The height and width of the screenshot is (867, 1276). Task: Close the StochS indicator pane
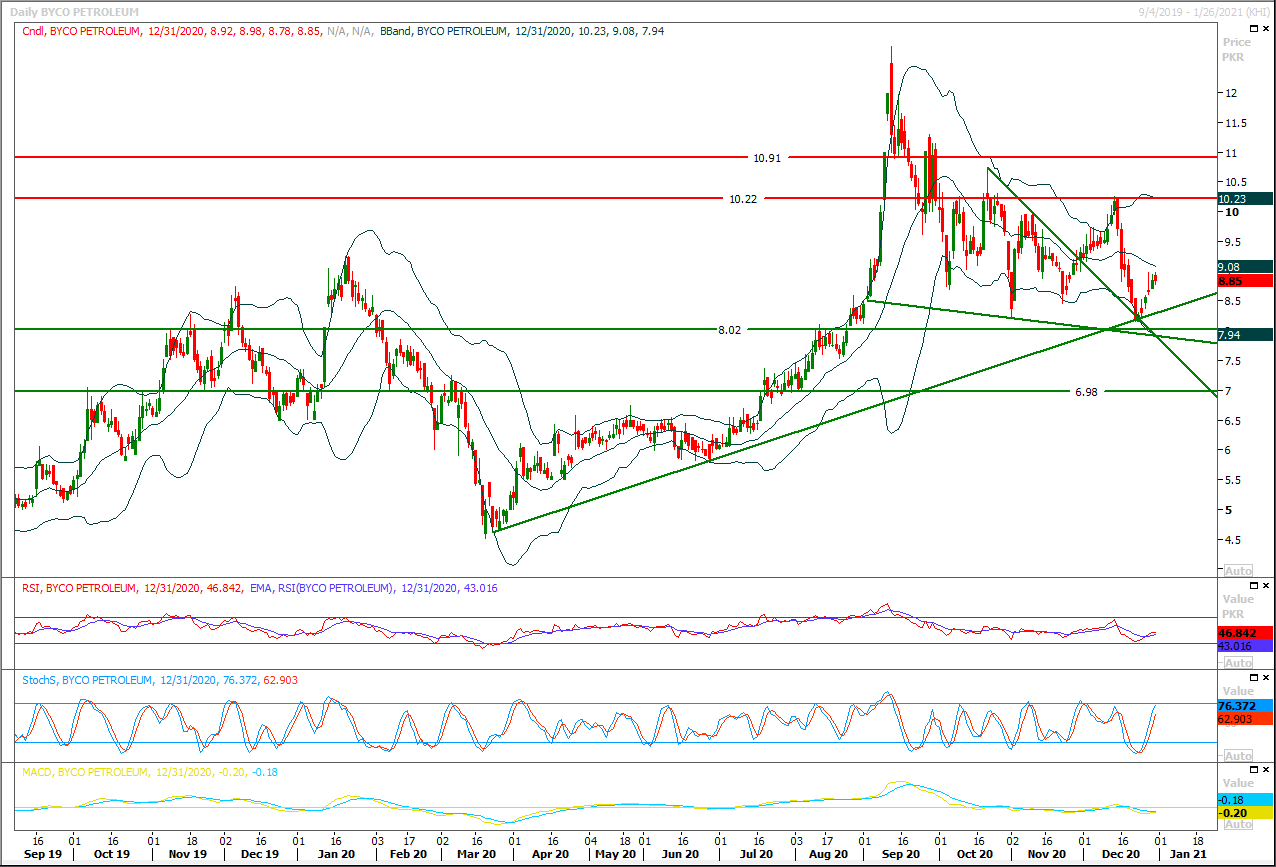pyautogui.click(x=1266, y=680)
